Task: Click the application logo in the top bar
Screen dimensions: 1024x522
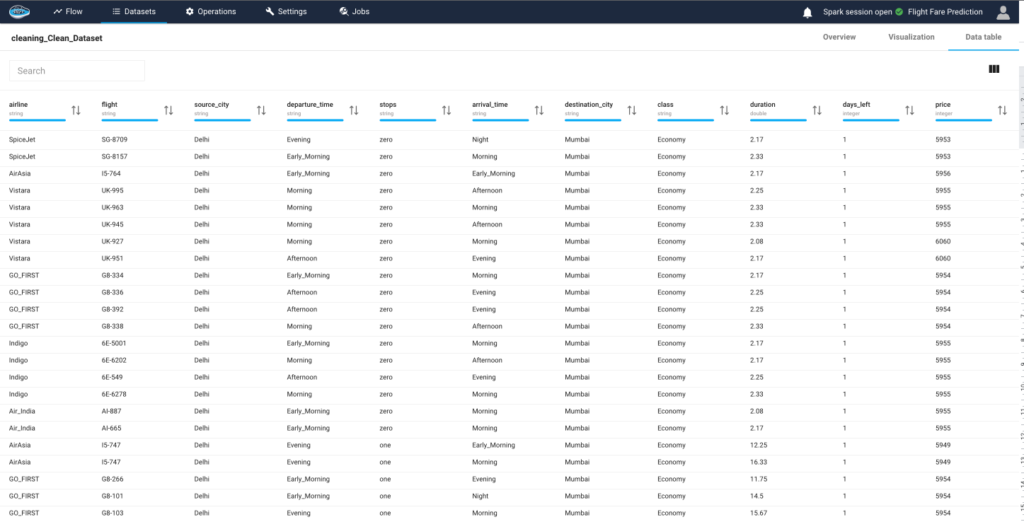Action: (x=20, y=12)
